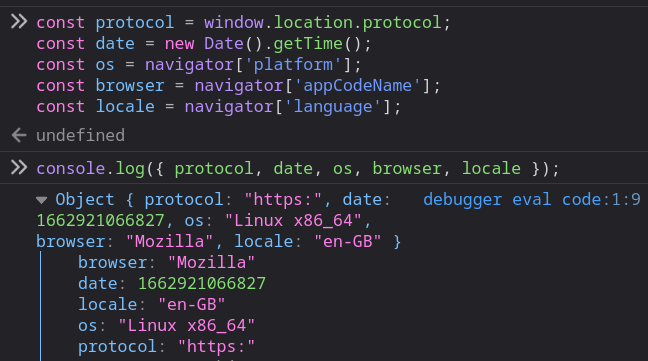Click the console.log input line
This screenshot has width=648, height=361.
(x=298, y=169)
